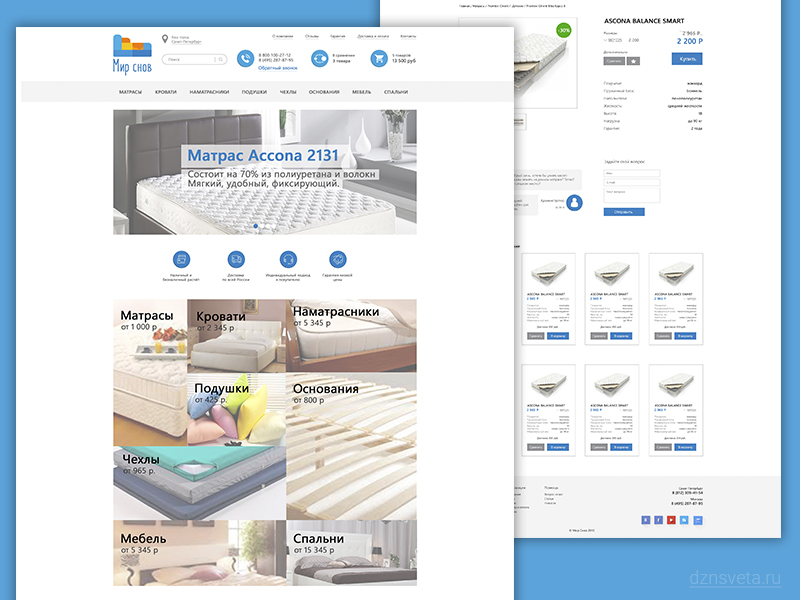Open the Гарантия top link
Screen dimensions: 800x600
point(337,36)
